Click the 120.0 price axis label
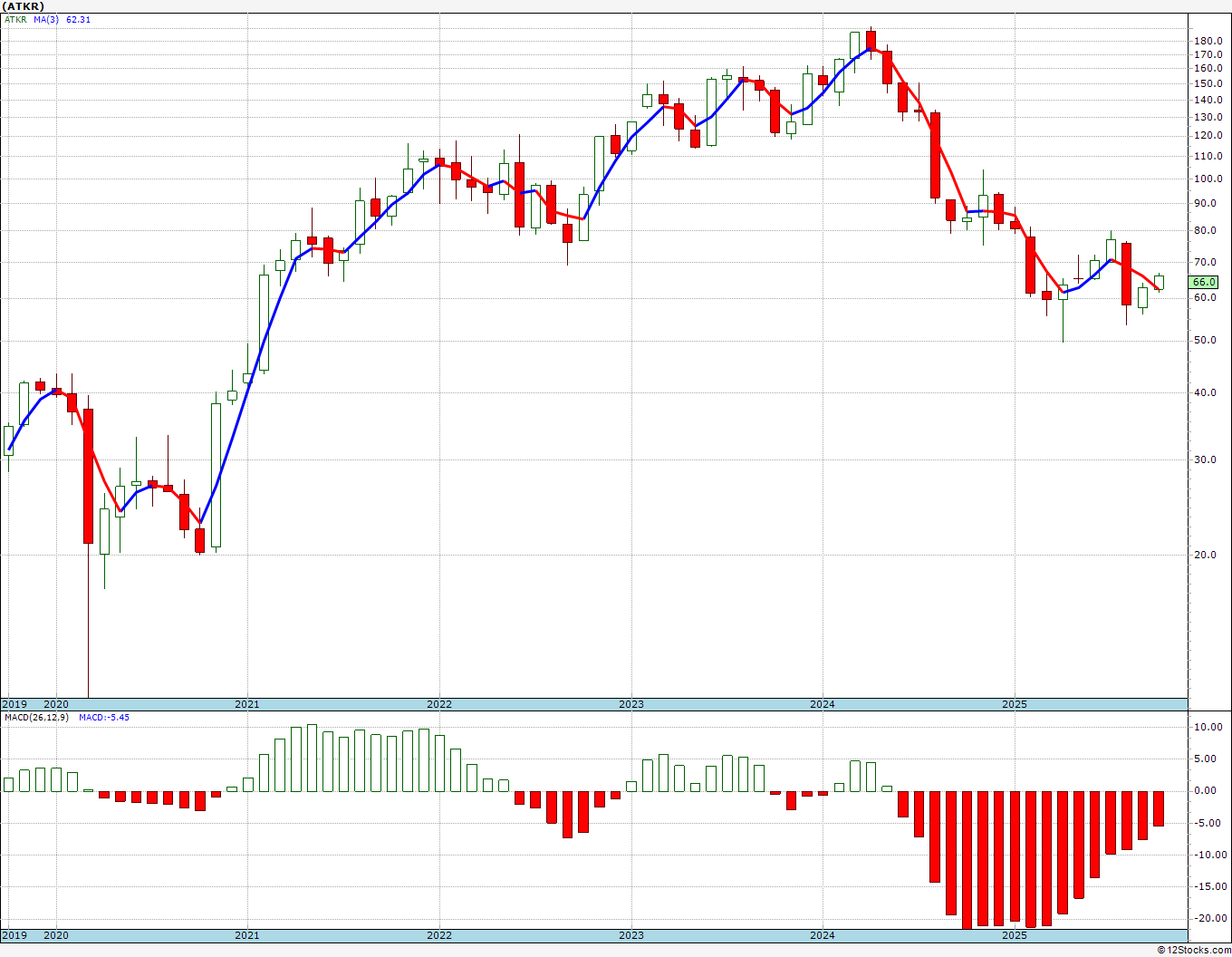1232x957 pixels. click(1208, 136)
